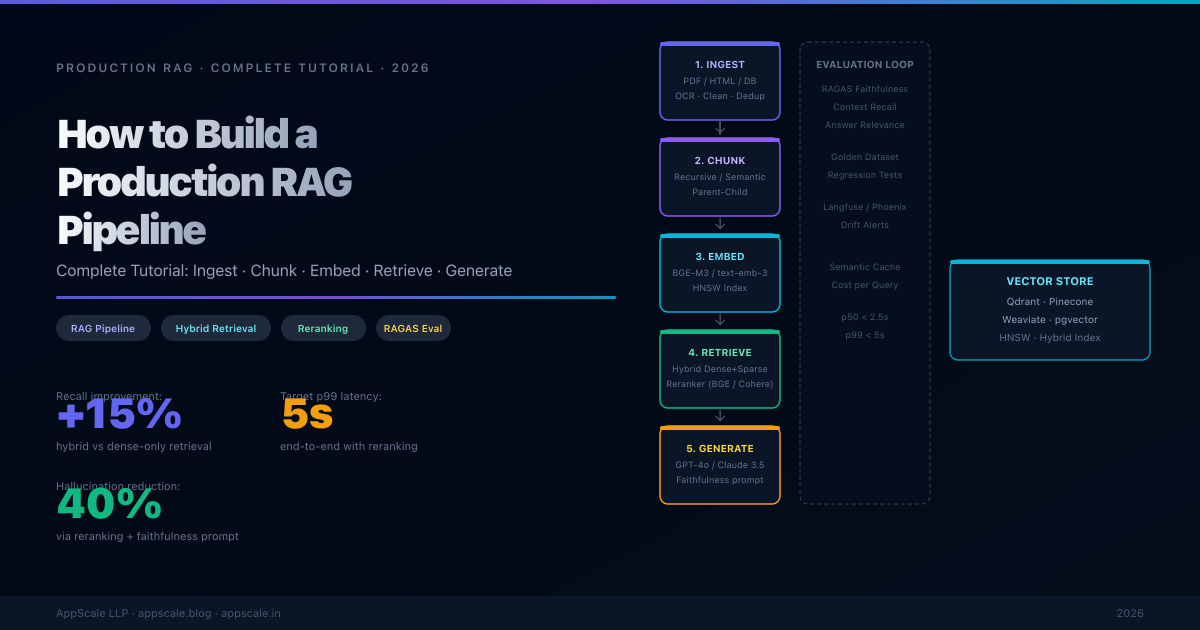Image resolution: width=1200 pixels, height=630 pixels.
Task: Click the arrow between Embed and Retrieve
Action: tap(720, 321)
